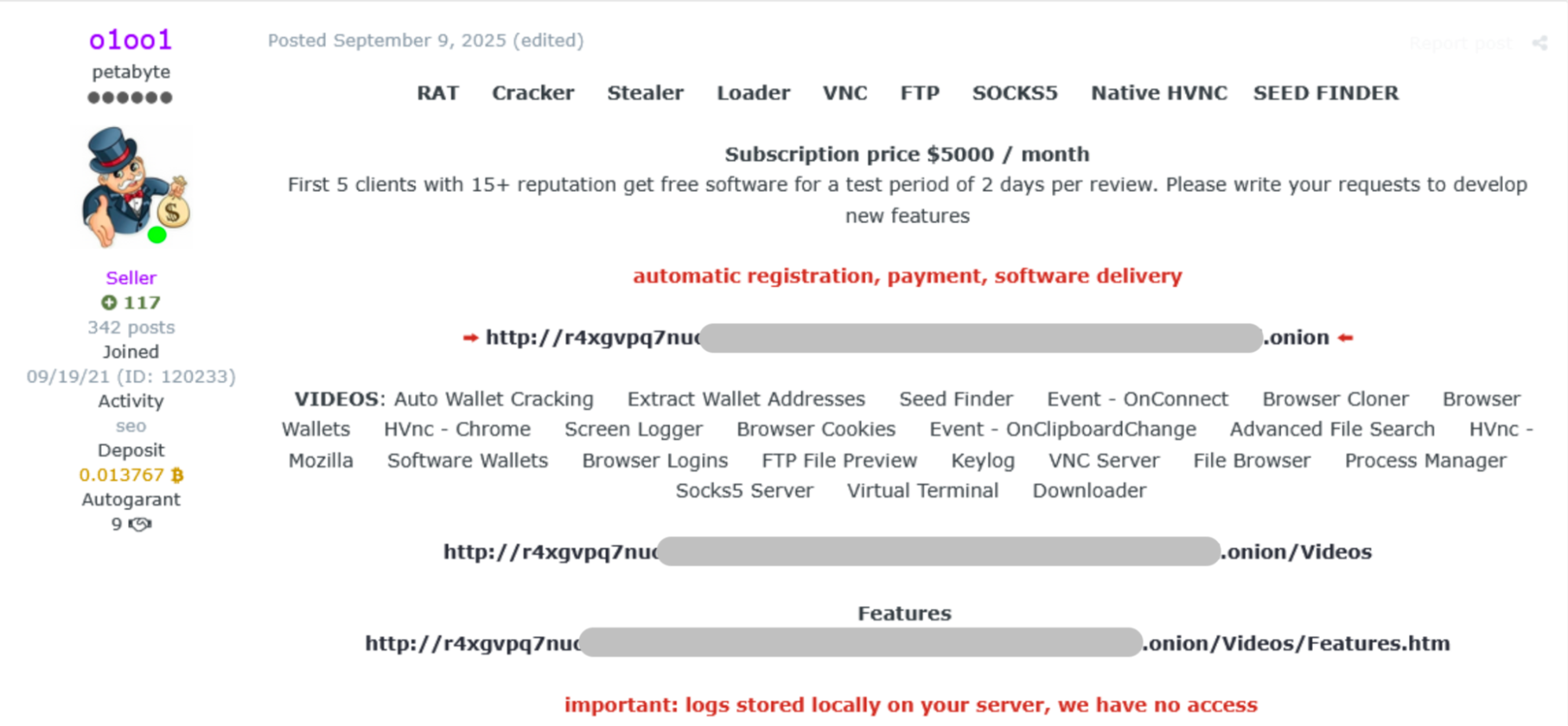This screenshot has height=726, width=1568.
Task: Click the seo activity value
Action: pos(131,426)
